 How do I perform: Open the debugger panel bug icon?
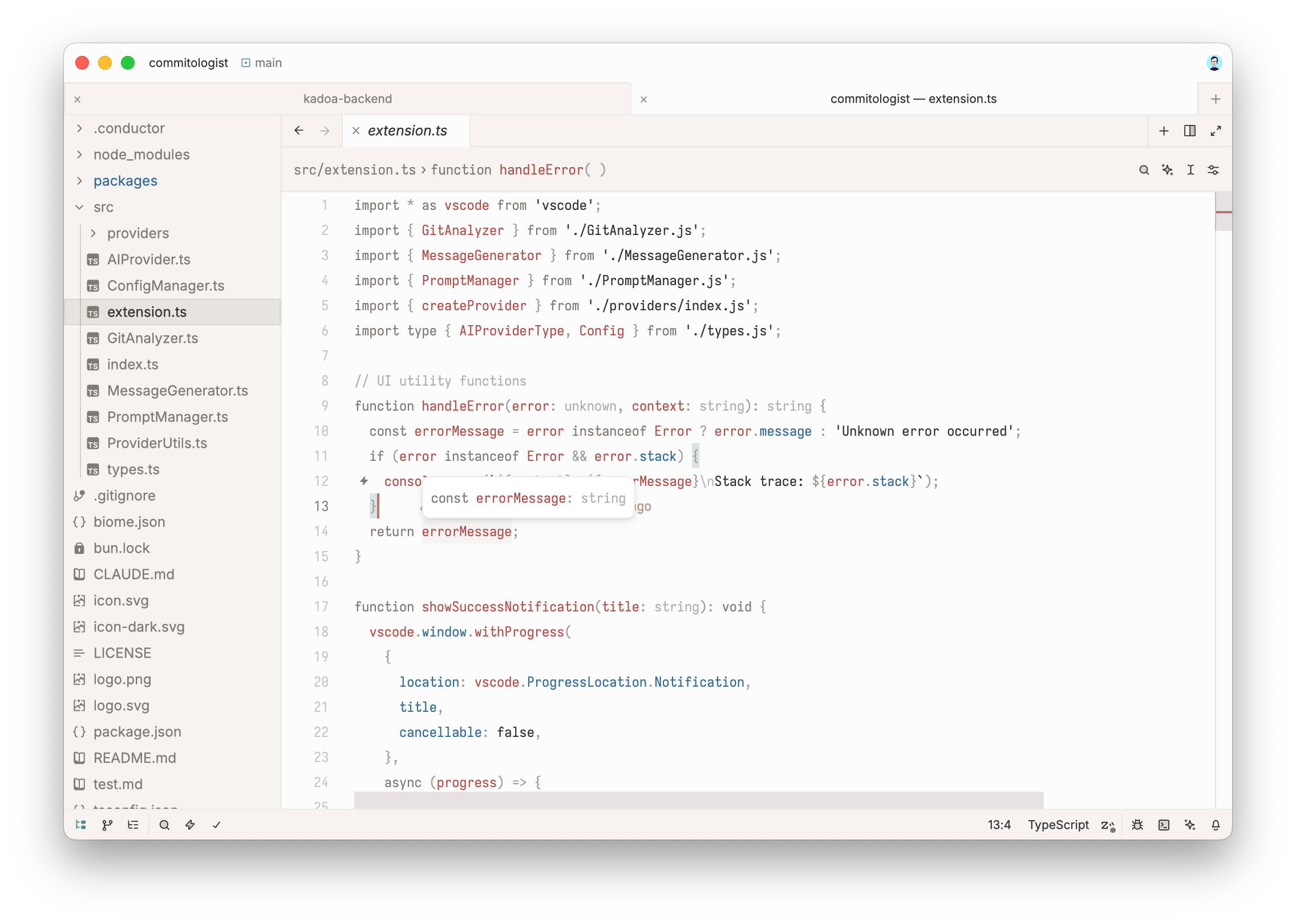coord(1137,825)
